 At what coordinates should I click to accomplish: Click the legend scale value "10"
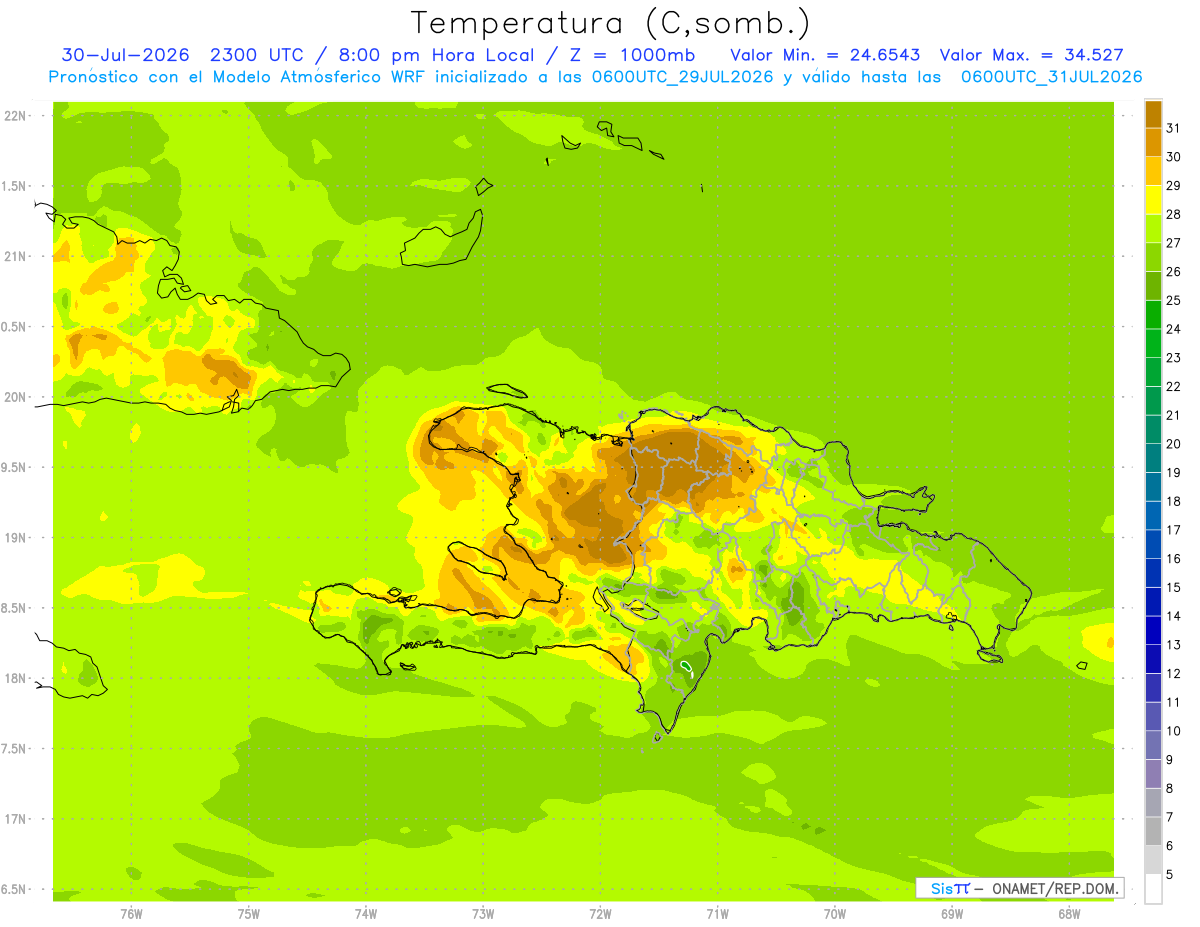pos(1173,732)
